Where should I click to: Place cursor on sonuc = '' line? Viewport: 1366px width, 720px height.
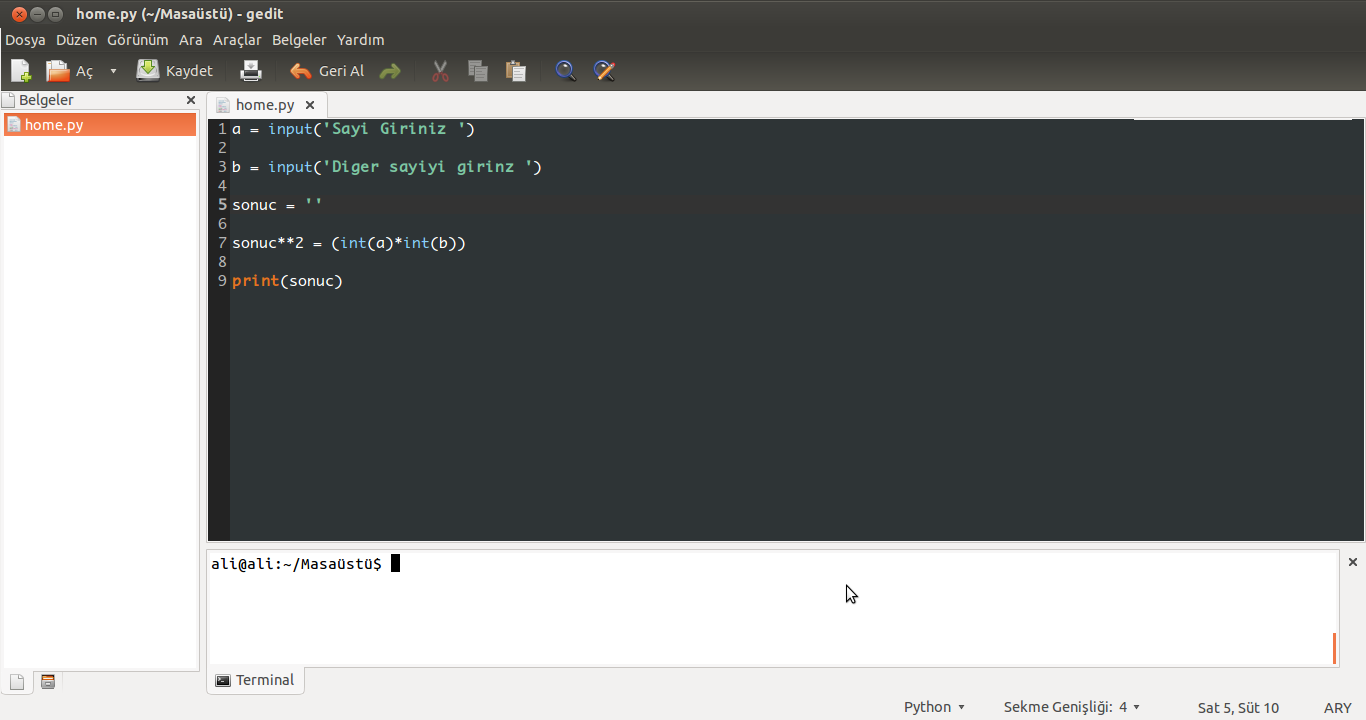pyautogui.click(x=277, y=205)
